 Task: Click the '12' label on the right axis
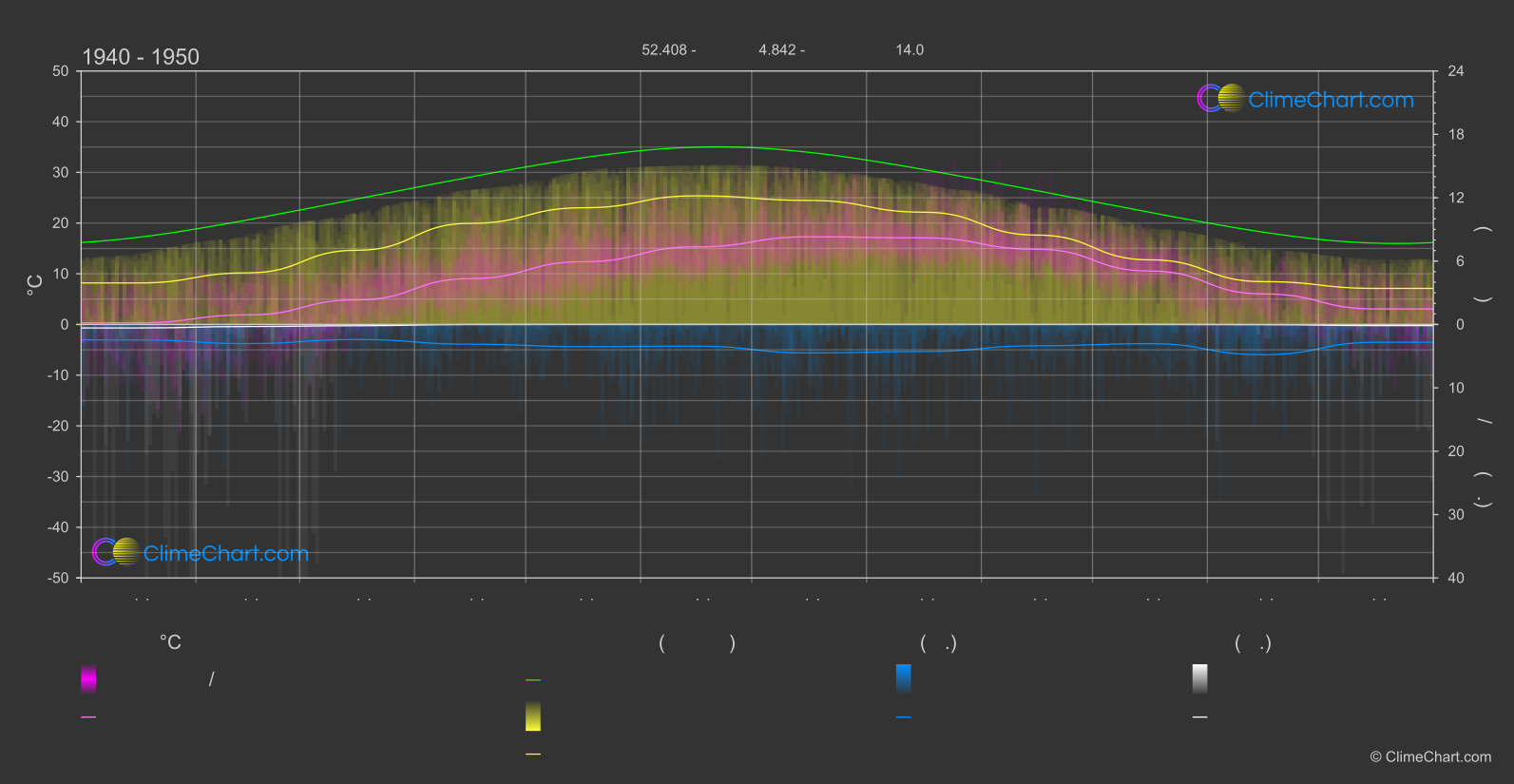[1456, 198]
